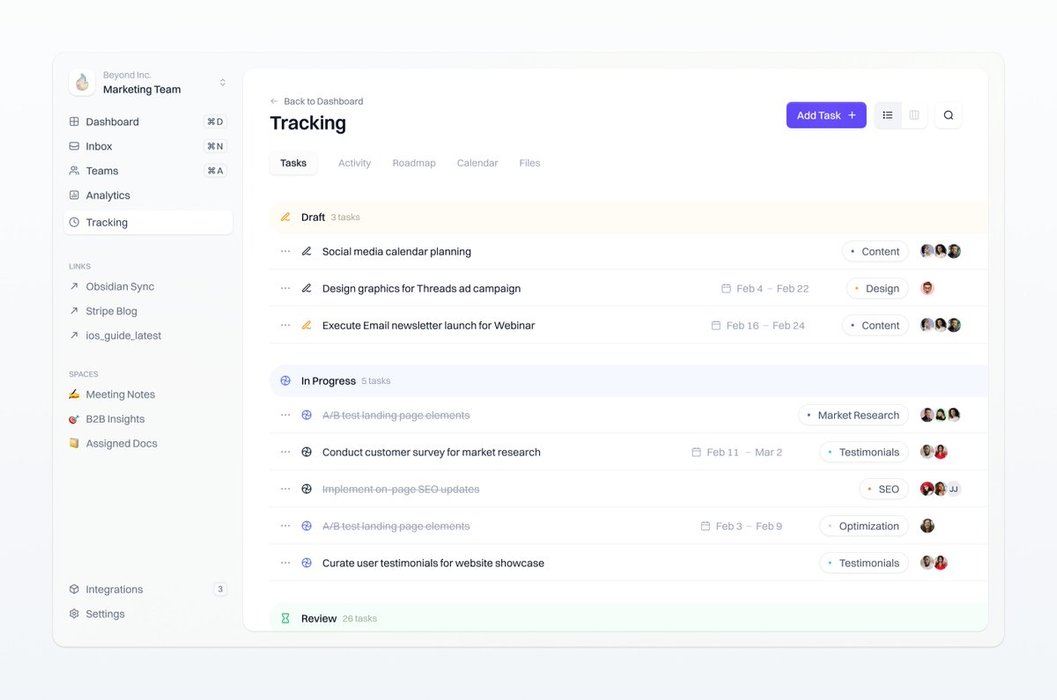This screenshot has height=700, width=1057.
Task: Click the orange Design tag
Action: (876, 289)
